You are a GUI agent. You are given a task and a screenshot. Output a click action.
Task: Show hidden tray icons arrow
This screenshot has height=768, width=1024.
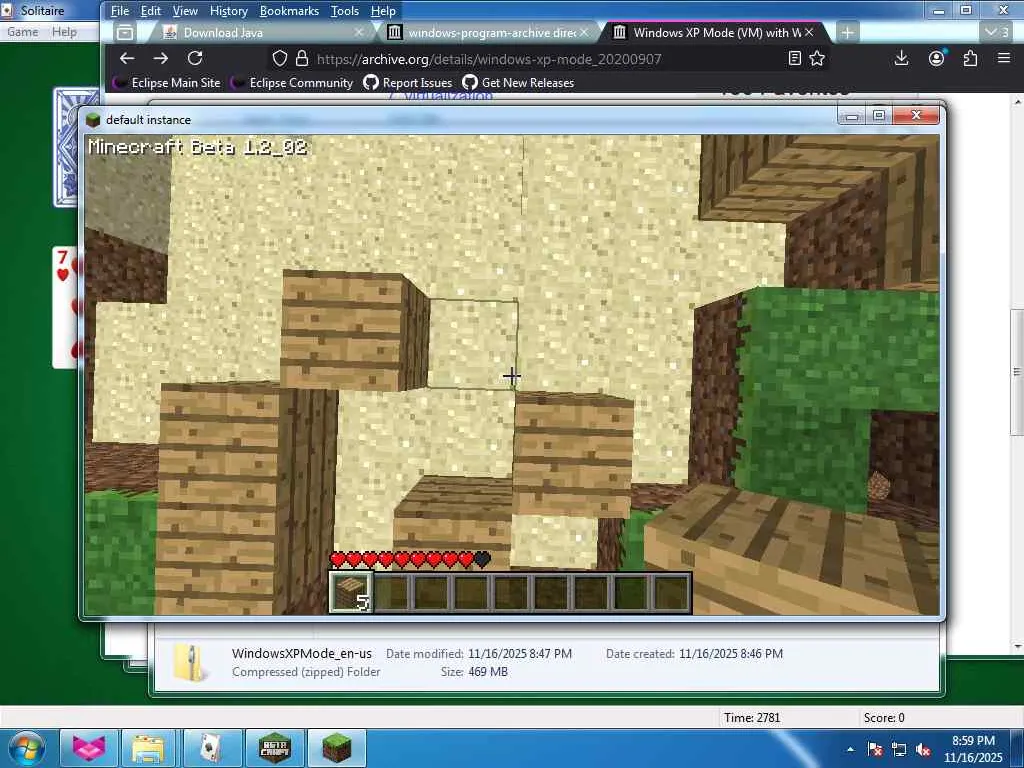(850, 750)
